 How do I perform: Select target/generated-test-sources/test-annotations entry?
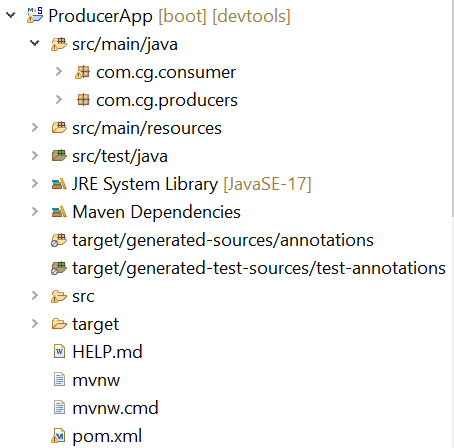point(259,268)
